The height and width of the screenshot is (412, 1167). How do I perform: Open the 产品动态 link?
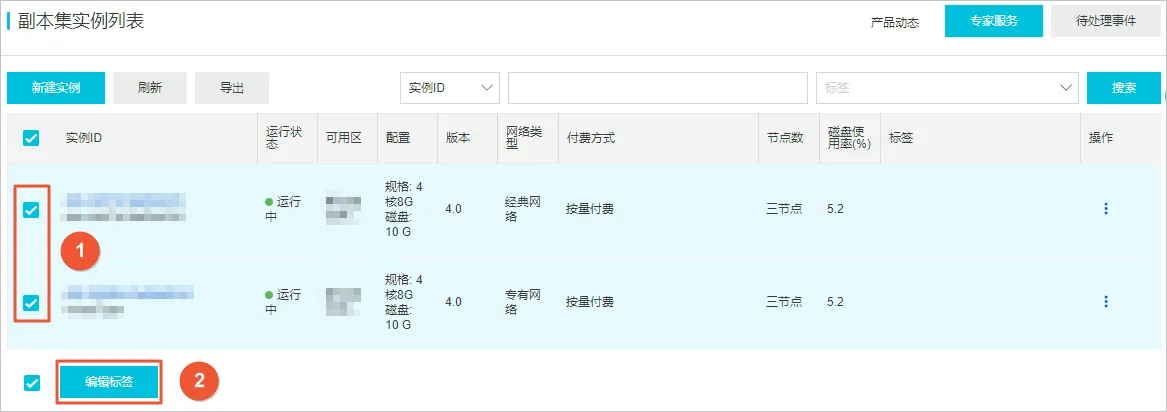(895, 22)
